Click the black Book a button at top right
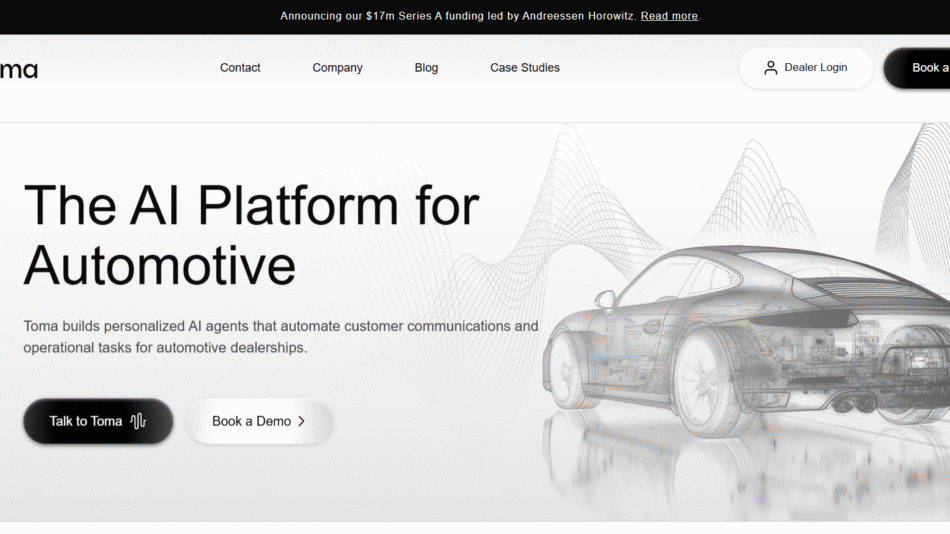Image resolution: width=950 pixels, height=534 pixels. [920, 68]
